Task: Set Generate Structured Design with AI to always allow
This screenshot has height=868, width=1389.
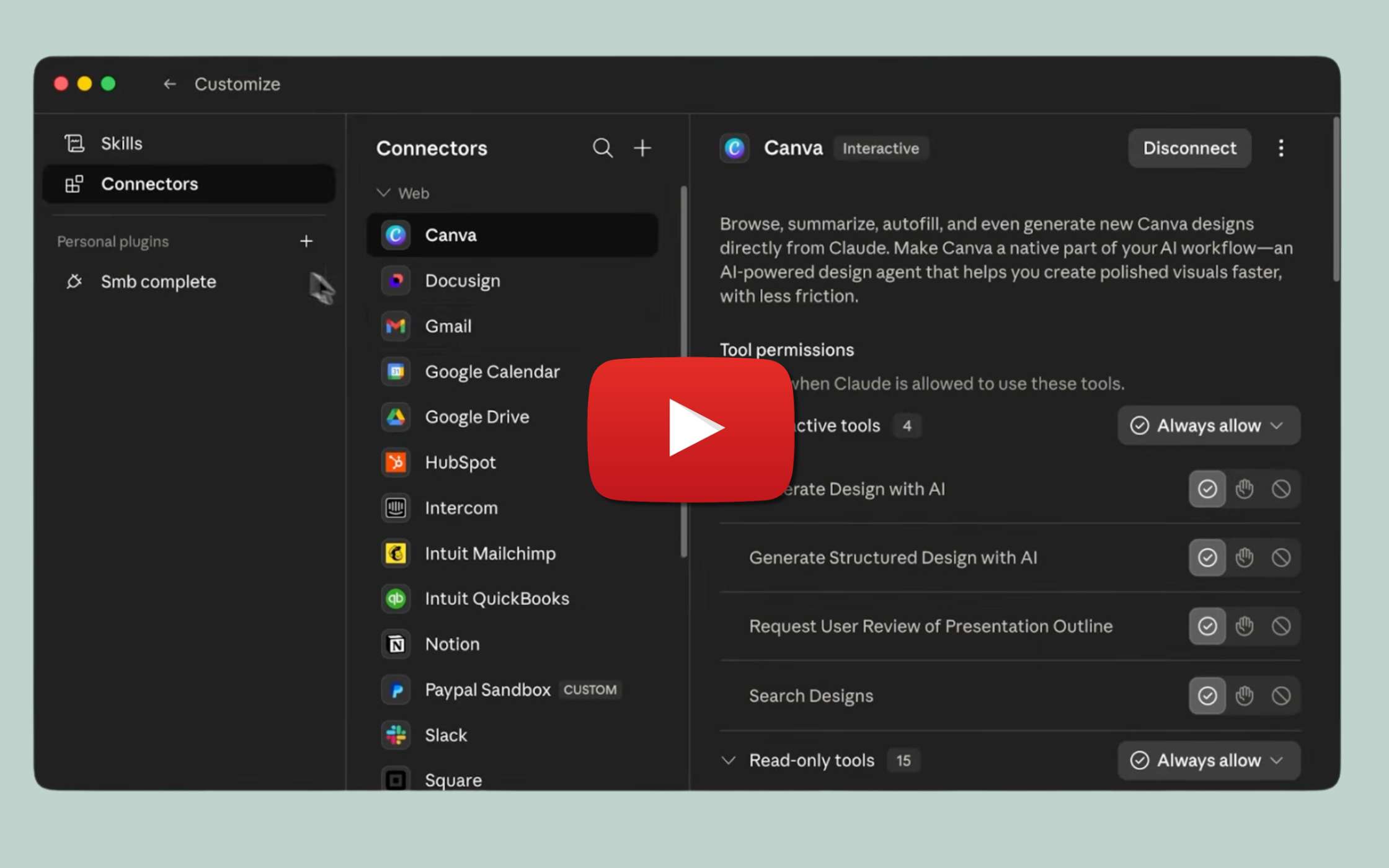Action: click(1207, 558)
